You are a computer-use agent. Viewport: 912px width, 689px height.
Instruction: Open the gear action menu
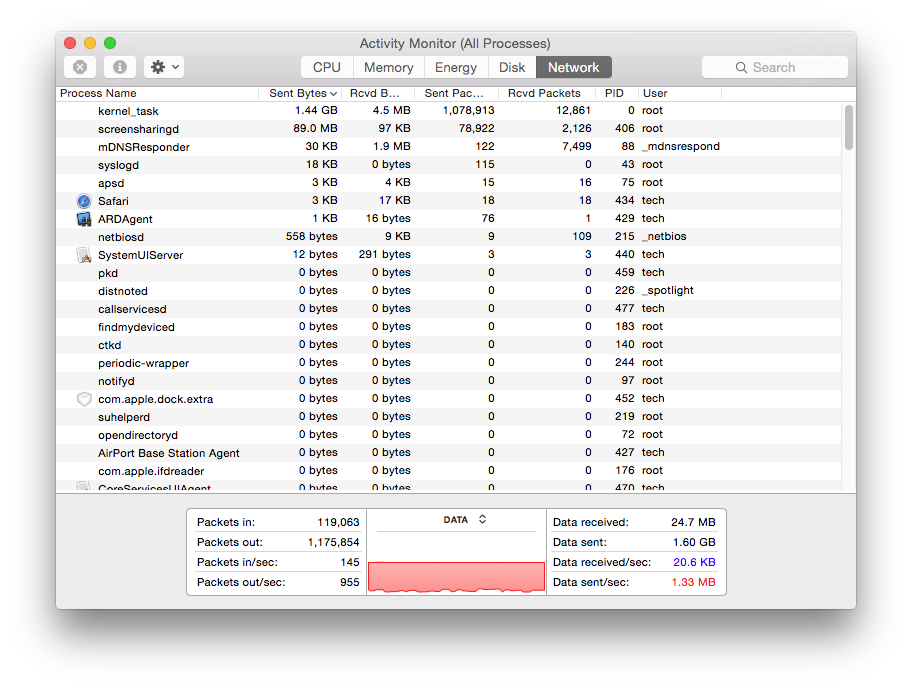(x=164, y=67)
